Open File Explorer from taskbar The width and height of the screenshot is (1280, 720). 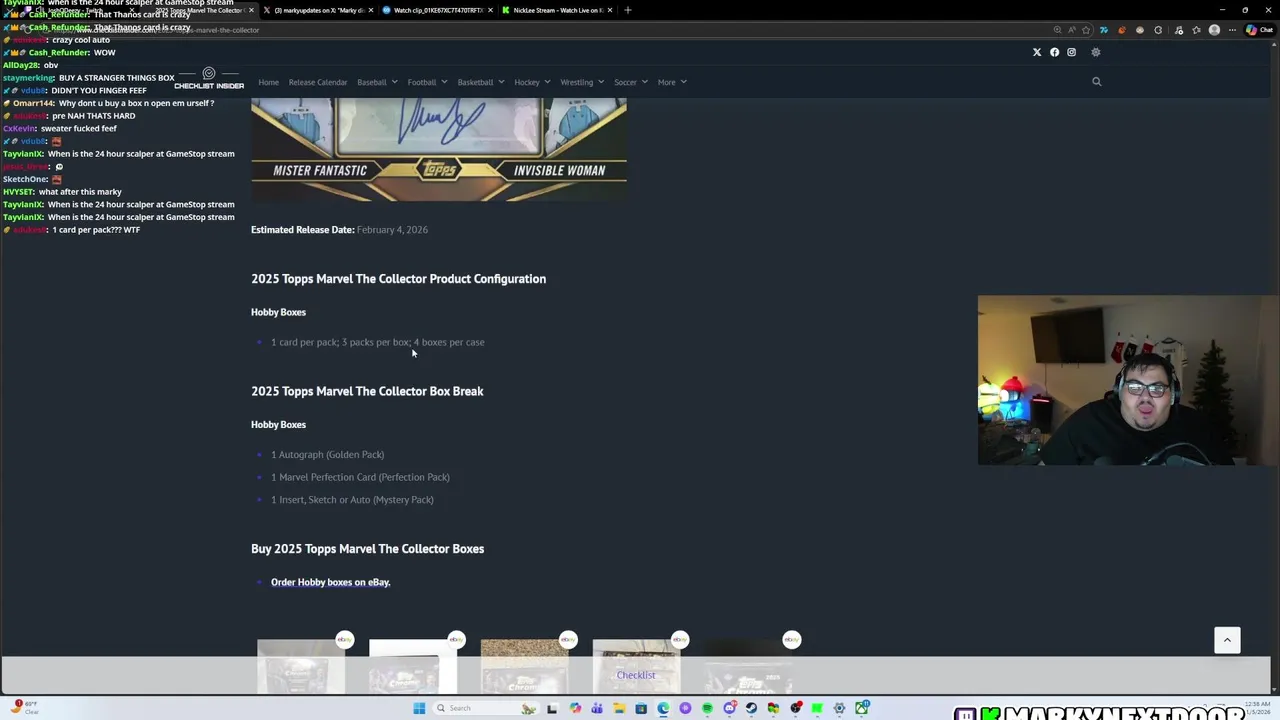click(619, 708)
